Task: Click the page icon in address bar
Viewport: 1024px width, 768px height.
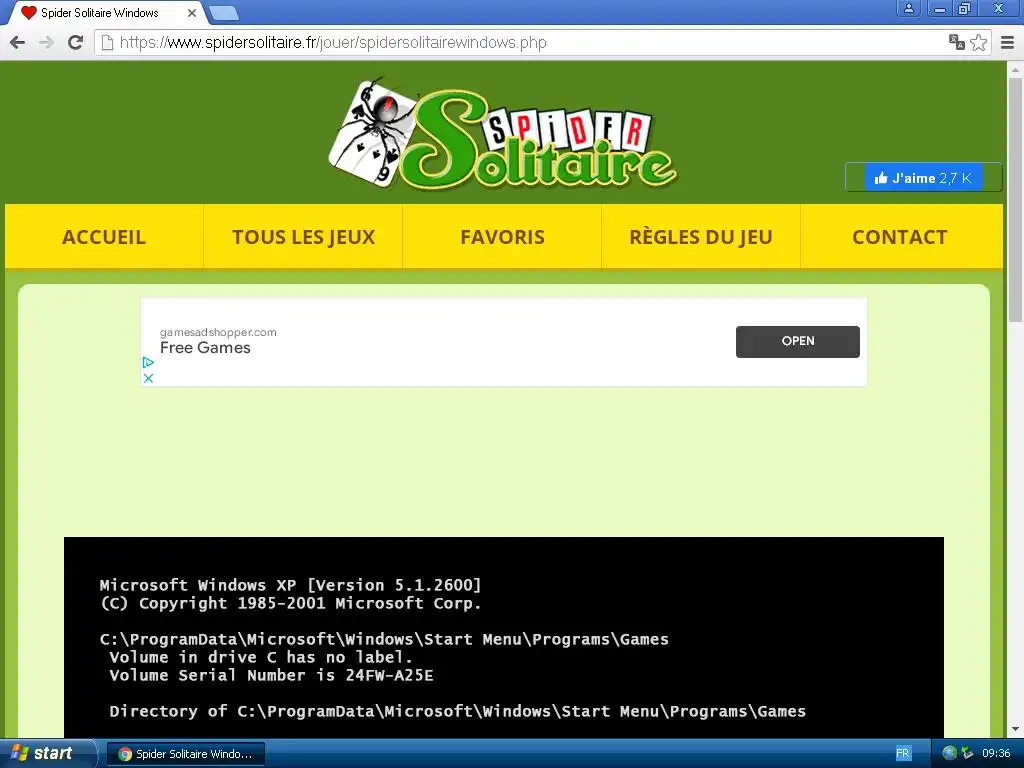Action: [x=108, y=42]
